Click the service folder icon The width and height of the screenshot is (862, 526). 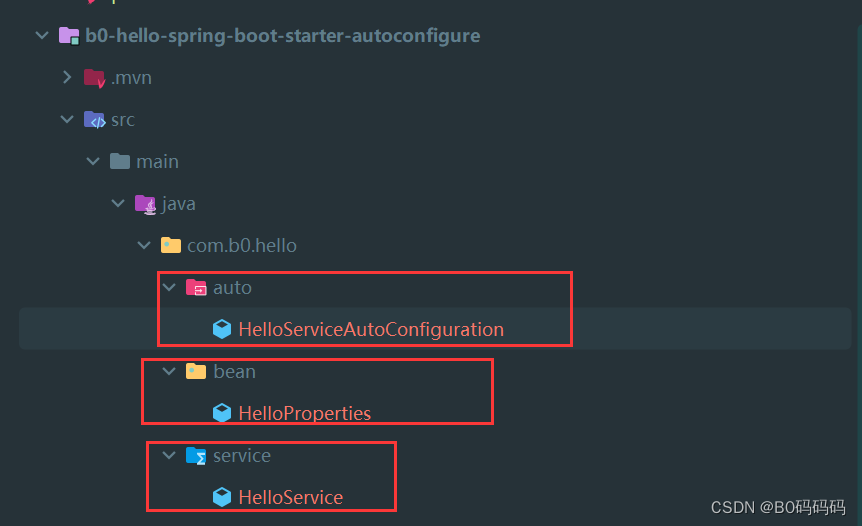pyautogui.click(x=196, y=456)
